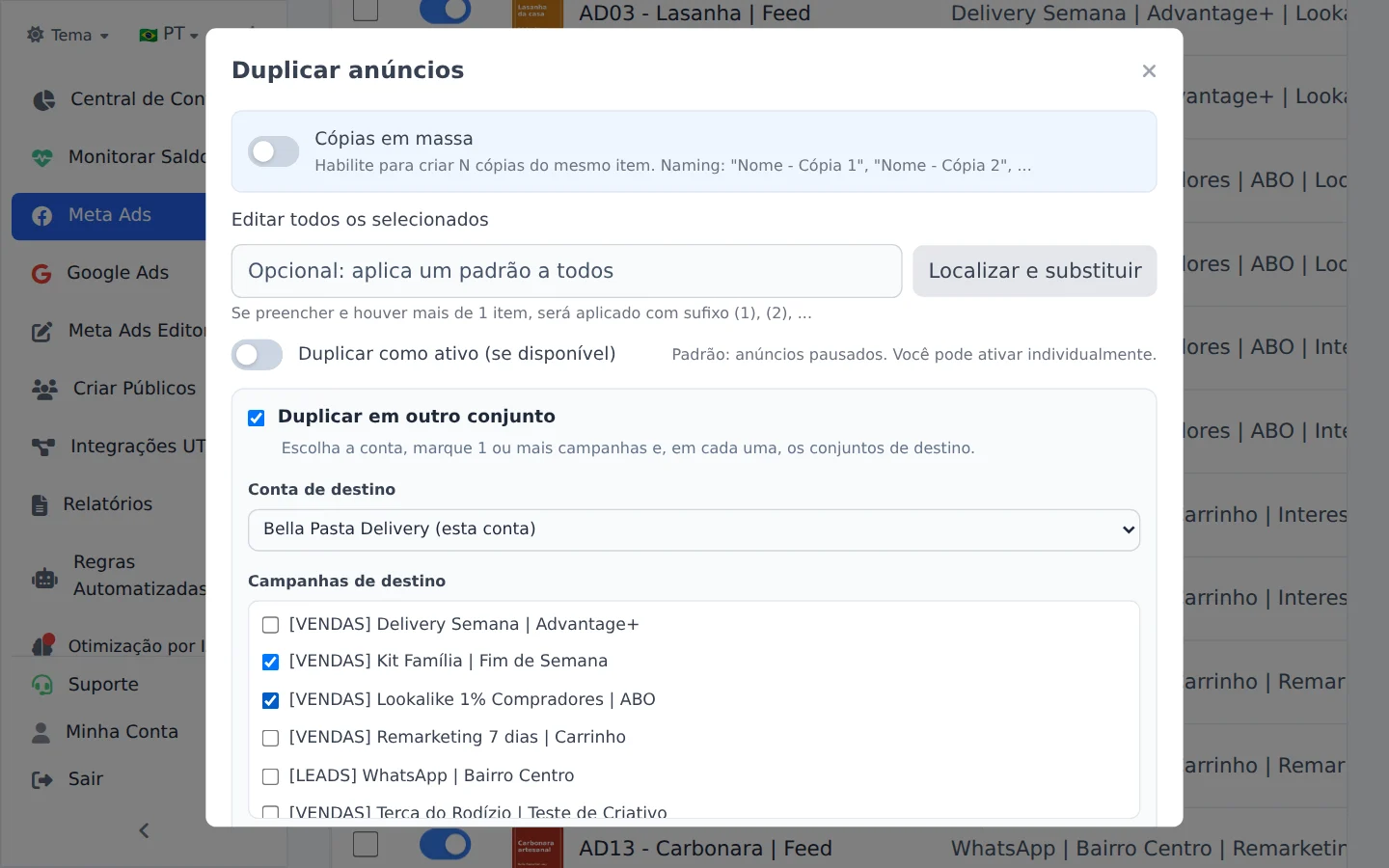Expand the Conta de destino select box
The image size is (1389, 868).
(x=694, y=529)
